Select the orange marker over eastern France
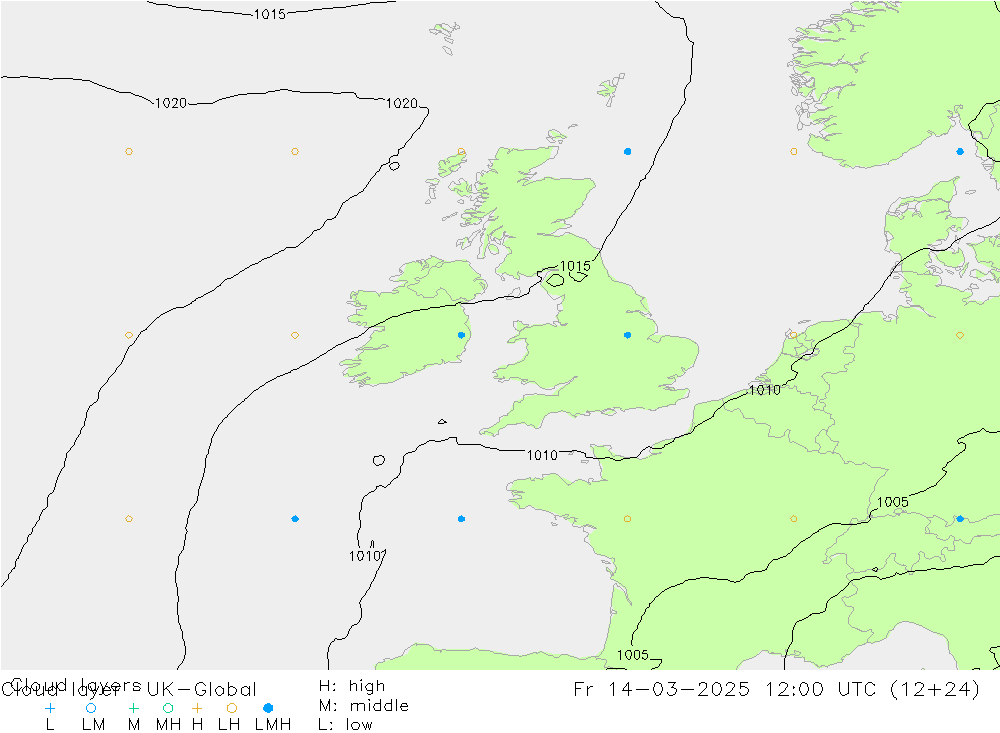1000x733 pixels. tap(793, 519)
